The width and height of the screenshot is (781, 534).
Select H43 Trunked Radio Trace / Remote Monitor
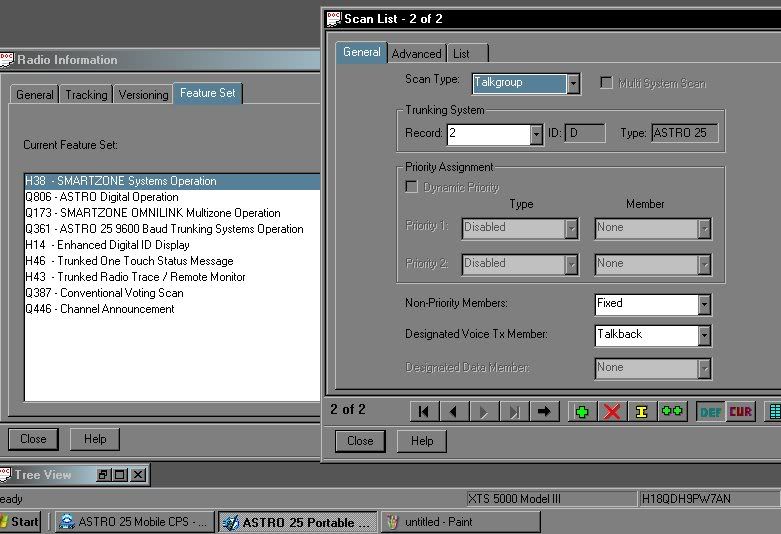click(x=172, y=276)
